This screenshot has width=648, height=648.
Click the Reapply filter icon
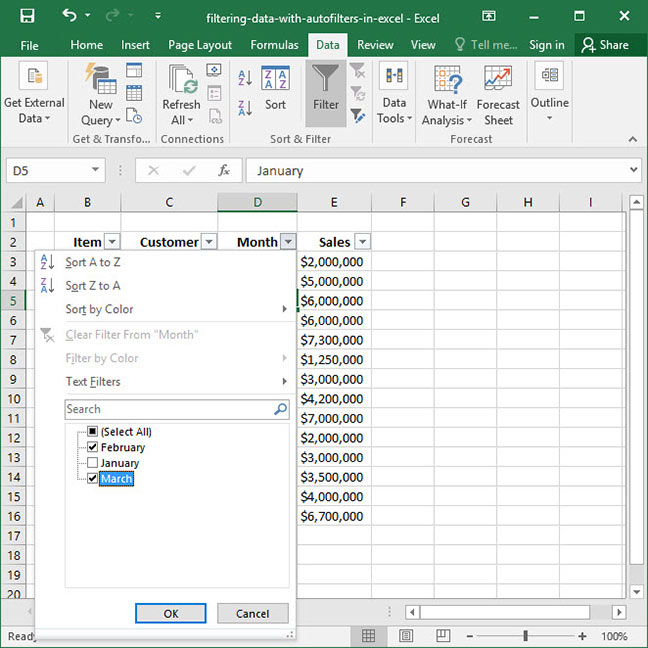coord(357,93)
